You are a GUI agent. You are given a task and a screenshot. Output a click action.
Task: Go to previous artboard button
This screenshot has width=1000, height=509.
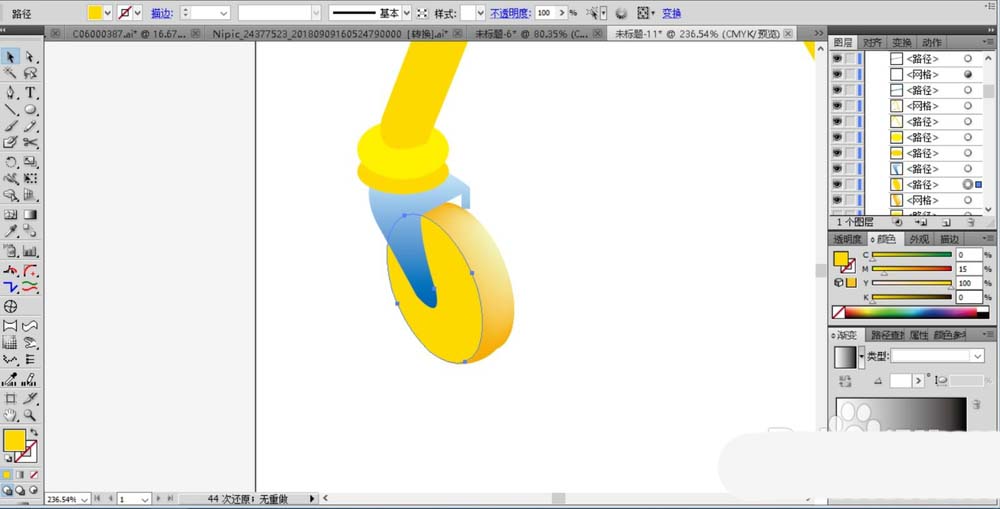[x=111, y=498]
